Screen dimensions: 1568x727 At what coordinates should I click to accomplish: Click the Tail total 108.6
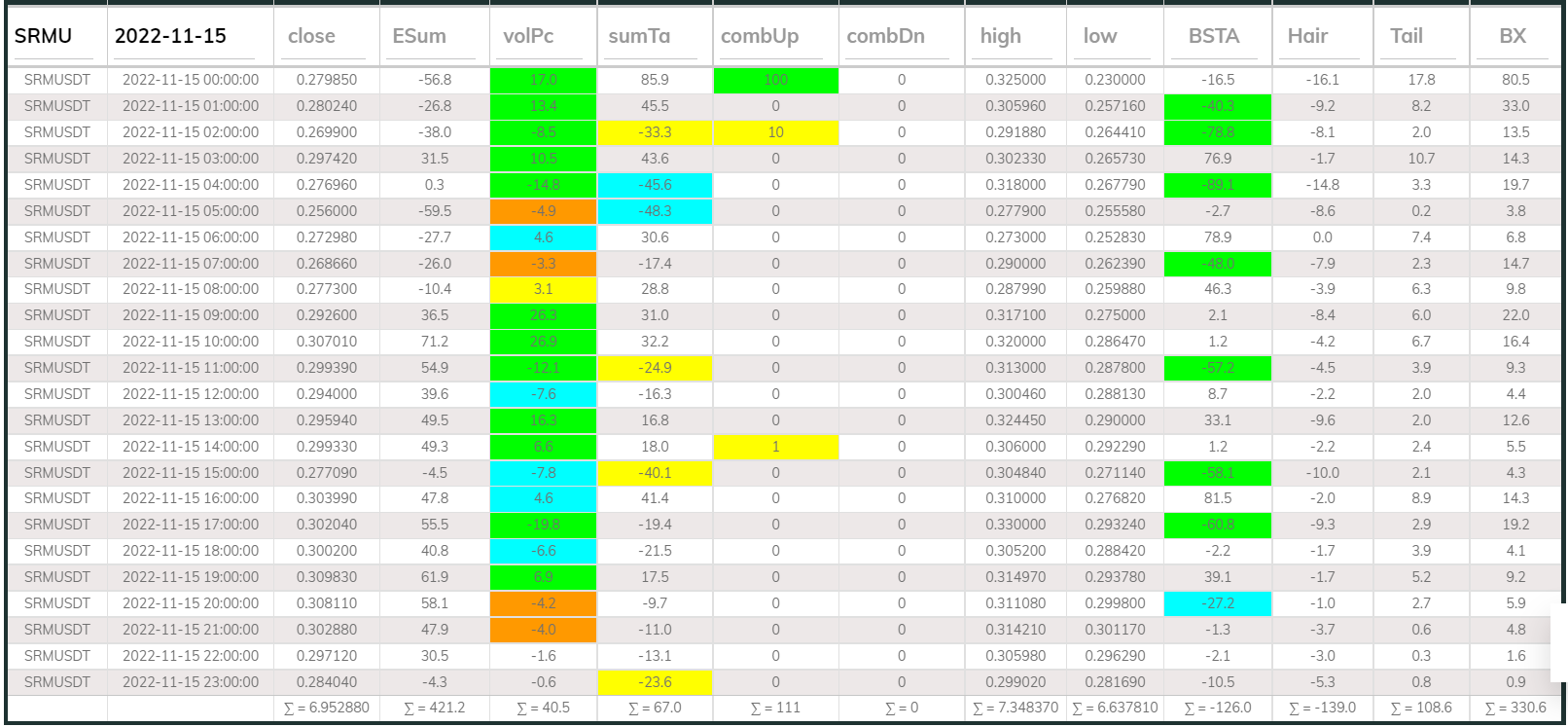click(x=1421, y=708)
